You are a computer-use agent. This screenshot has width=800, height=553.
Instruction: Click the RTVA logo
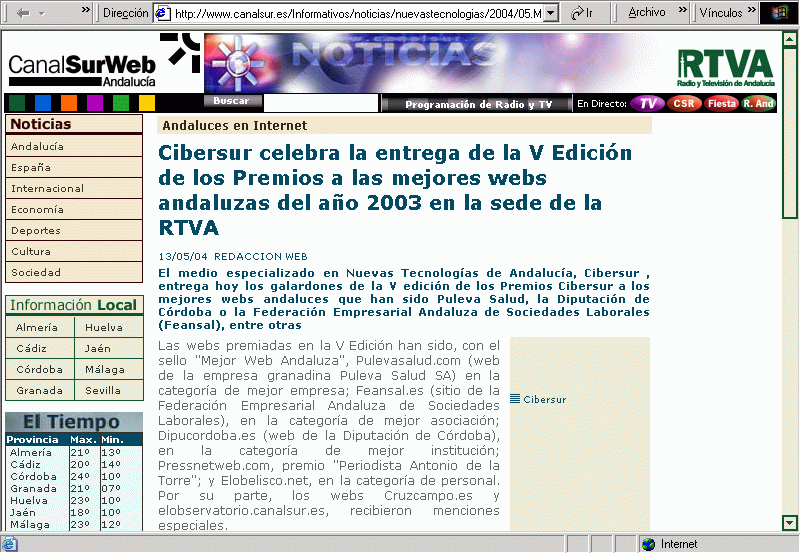pos(726,67)
